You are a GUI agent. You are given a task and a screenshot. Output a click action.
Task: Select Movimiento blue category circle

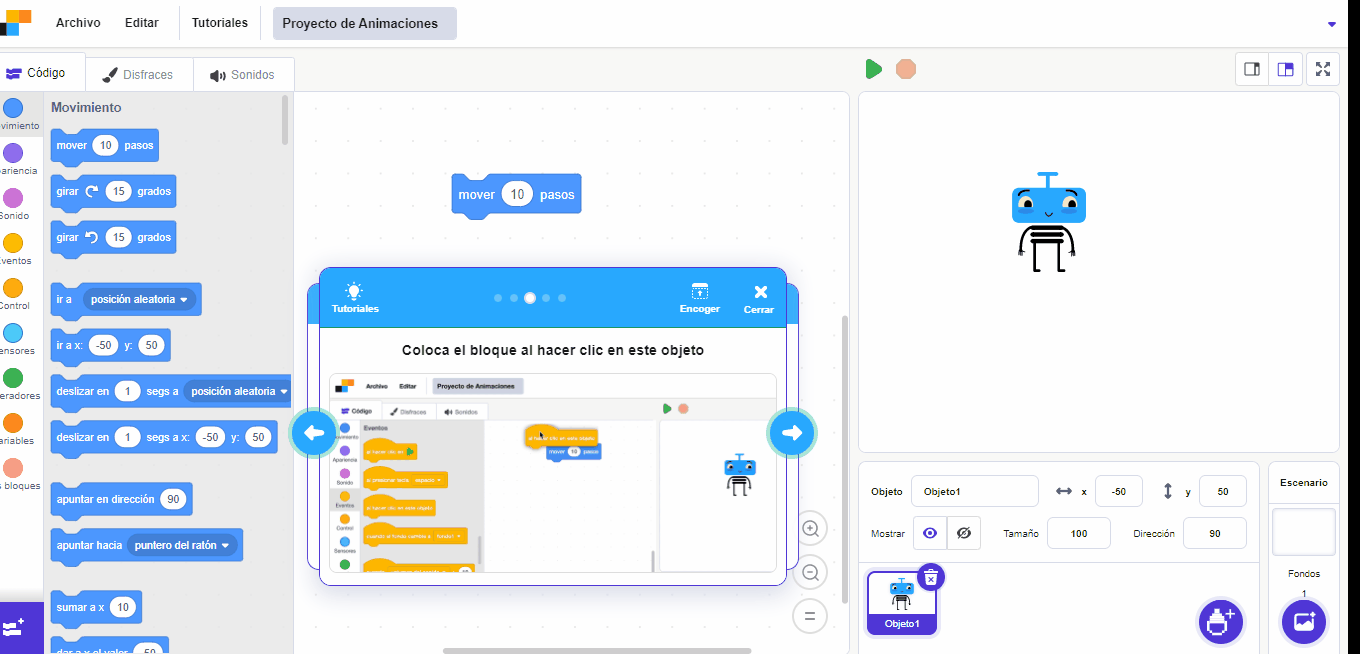coord(13,107)
